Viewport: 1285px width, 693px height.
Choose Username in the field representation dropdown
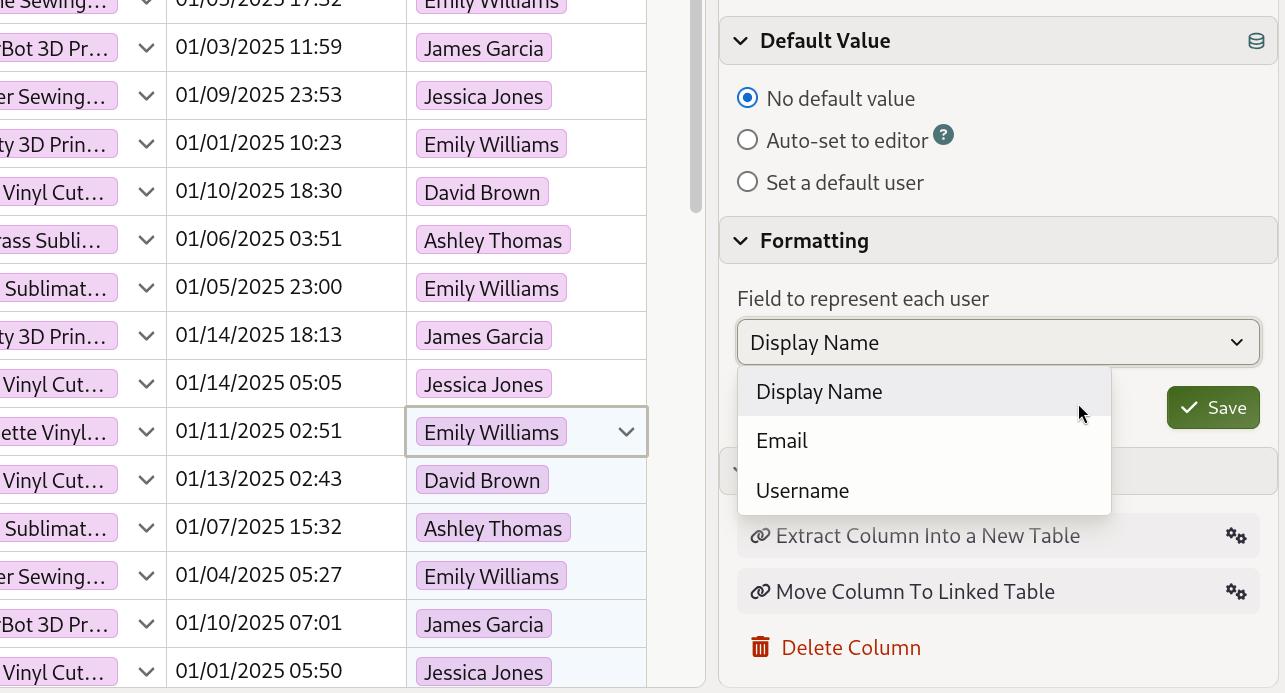802,490
